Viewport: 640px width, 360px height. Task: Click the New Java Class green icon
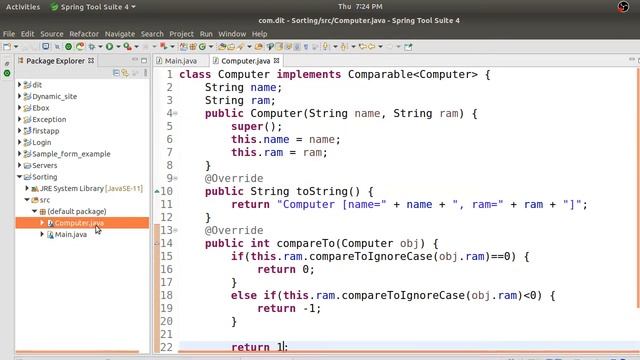point(202,47)
